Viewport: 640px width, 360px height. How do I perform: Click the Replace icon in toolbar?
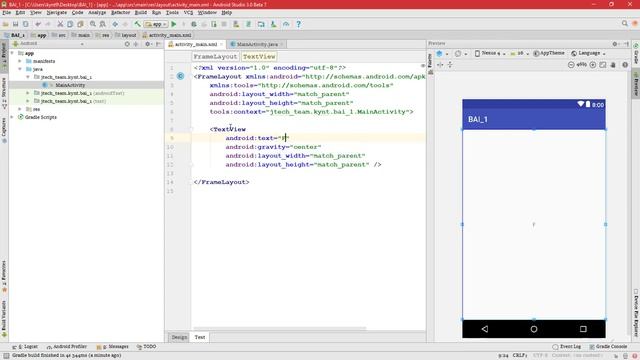102,24
